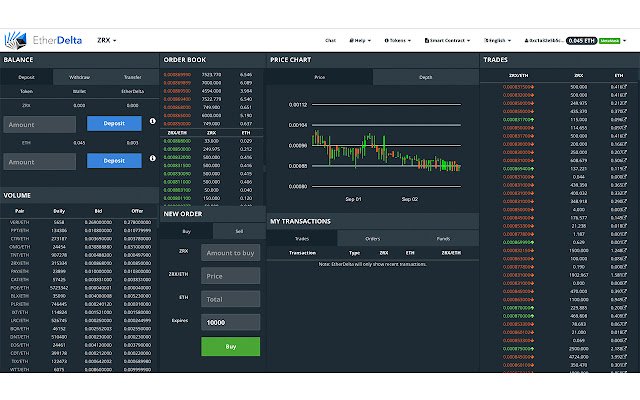
Task: Open the Chat link
Action: coord(330,40)
